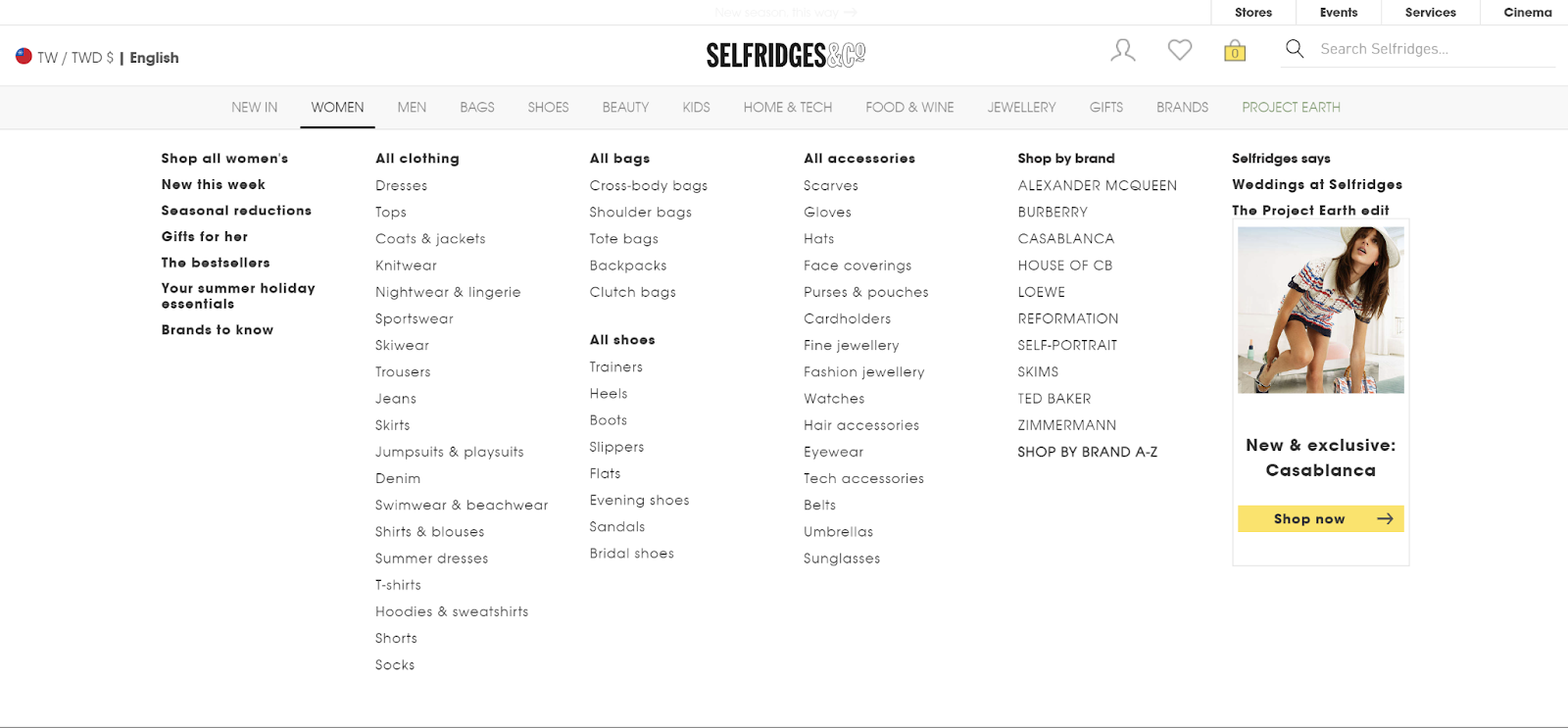
Task: Change the English language selector
Action: click(x=154, y=58)
